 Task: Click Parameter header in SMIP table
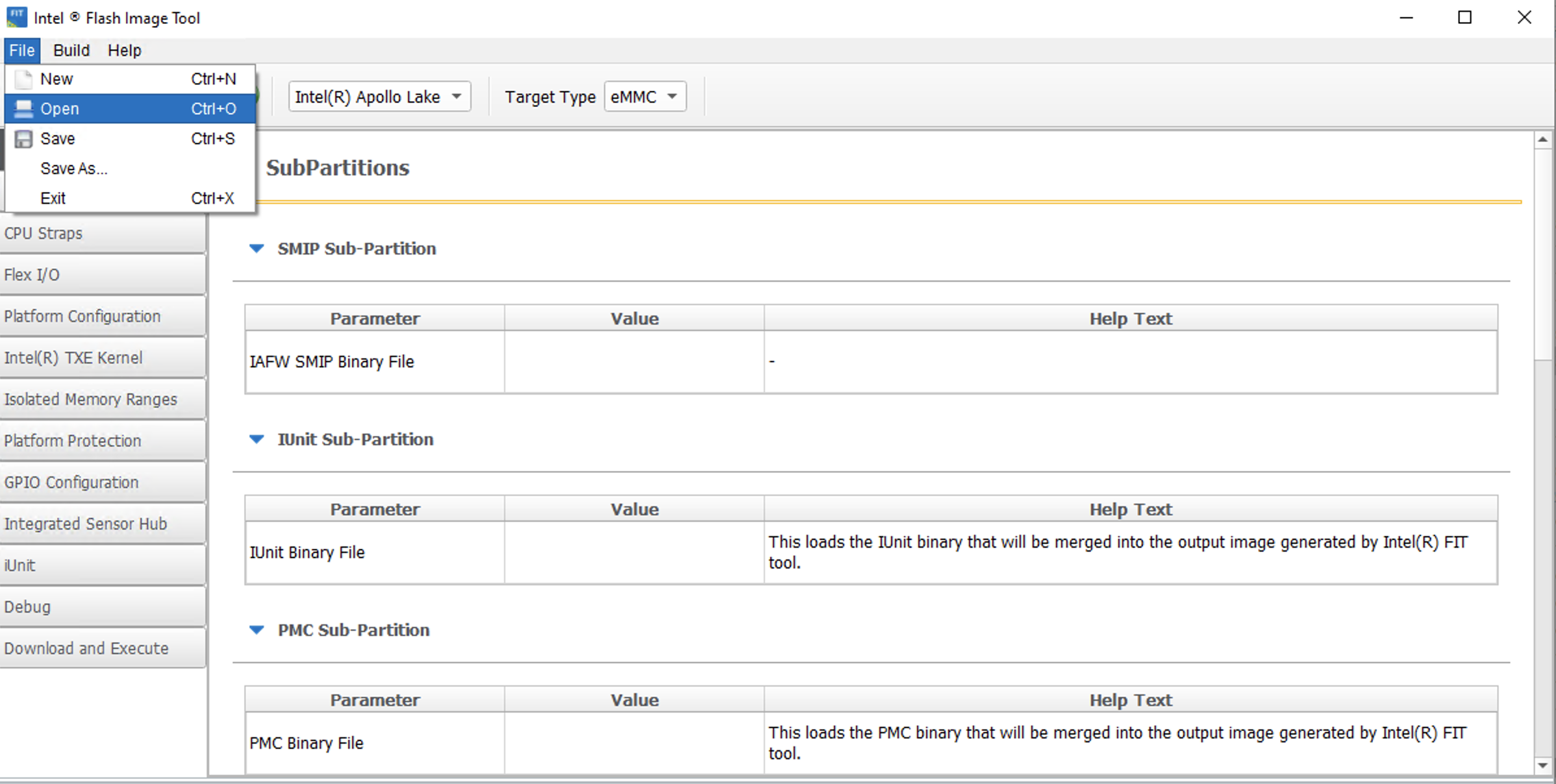pos(375,319)
